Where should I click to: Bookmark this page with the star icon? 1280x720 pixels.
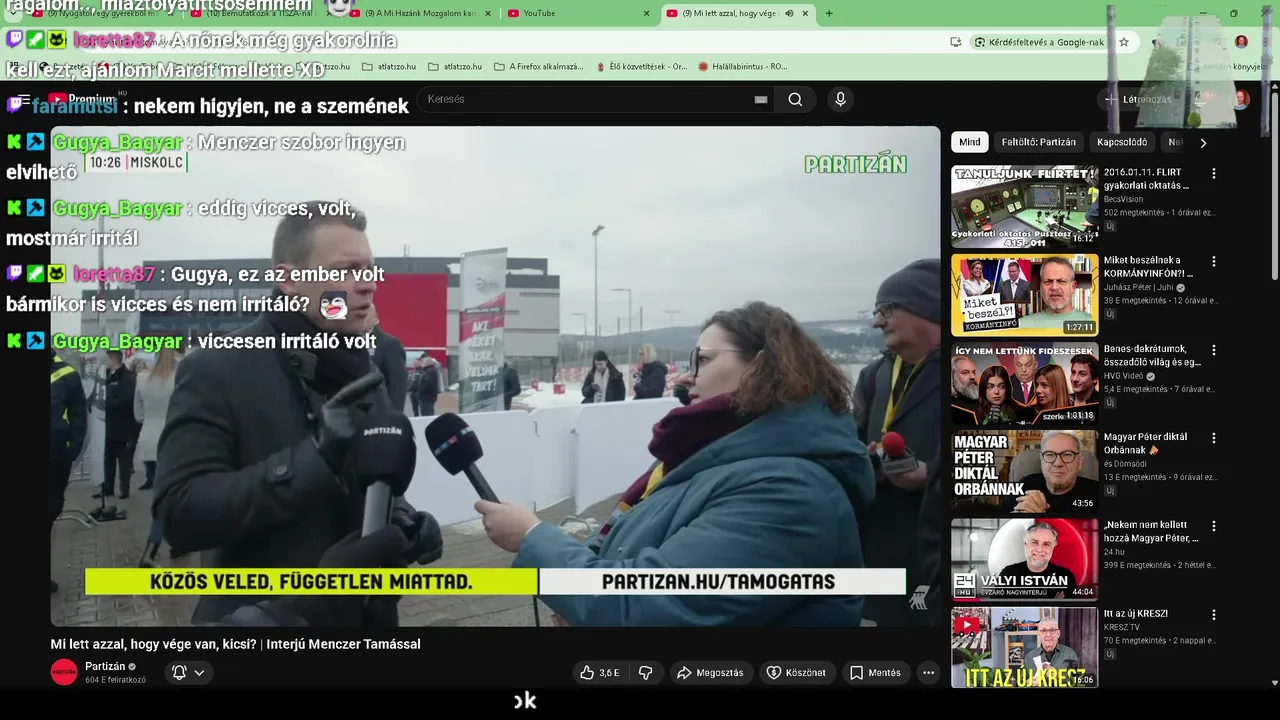tap(1124, 42)
